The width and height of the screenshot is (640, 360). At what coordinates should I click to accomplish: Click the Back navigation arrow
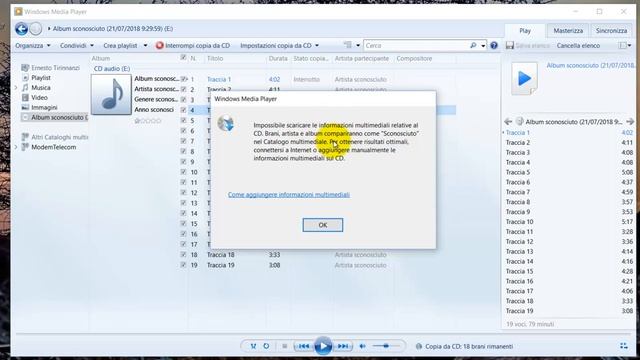21,29
